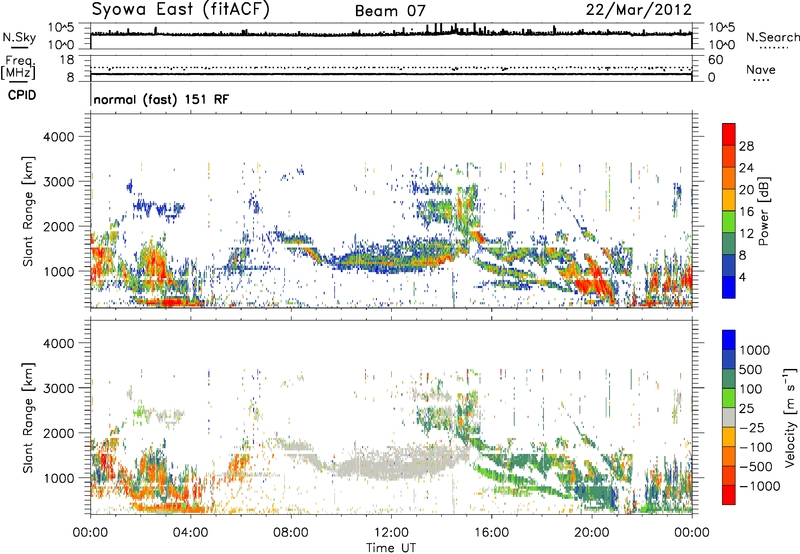The width and height of the screenshot is (800, 554).
Task: Click the '-25' velocity colorbar label
Action: 751,428
